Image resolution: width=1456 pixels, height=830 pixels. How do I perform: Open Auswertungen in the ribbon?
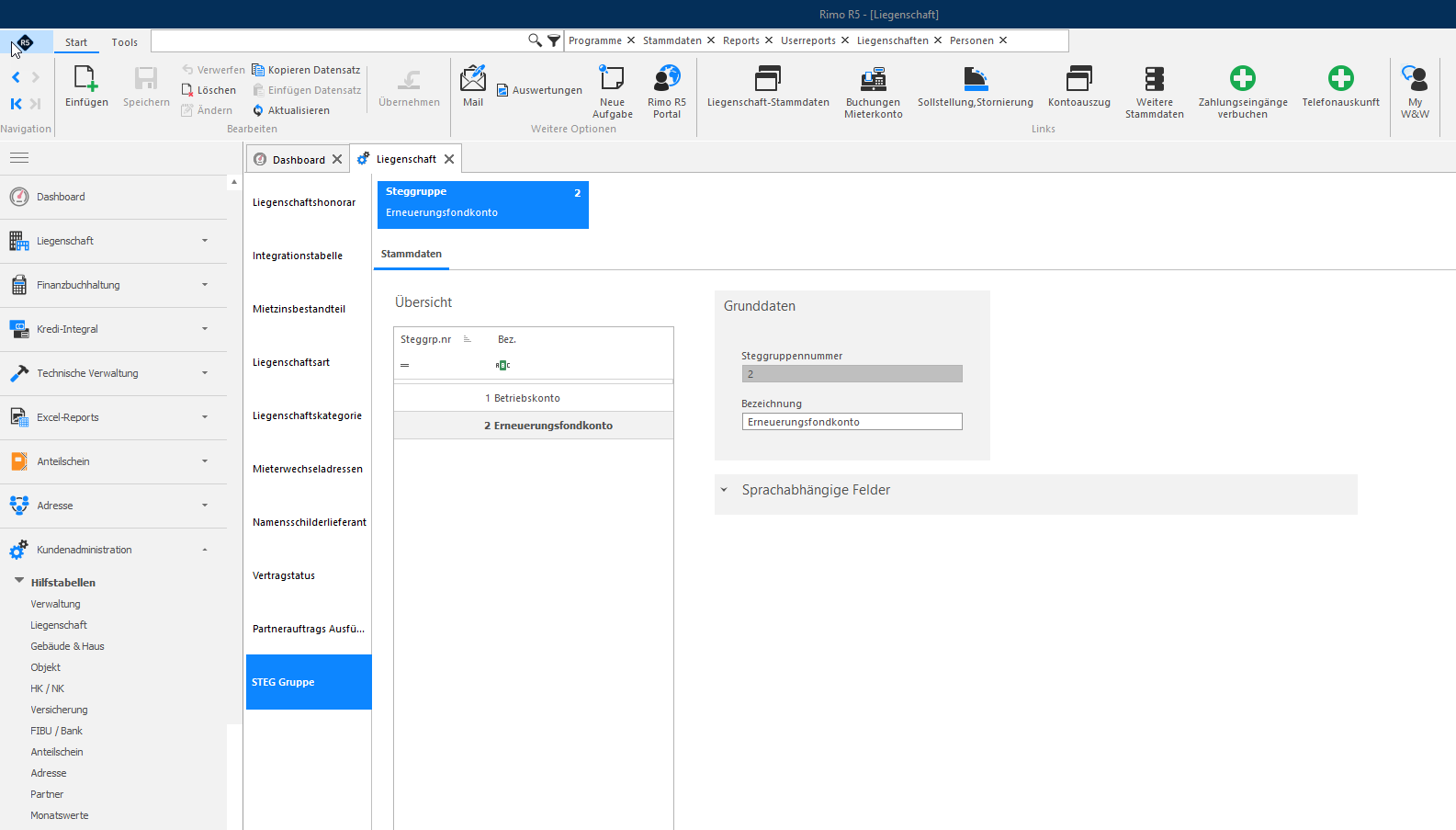coord(540,90)
